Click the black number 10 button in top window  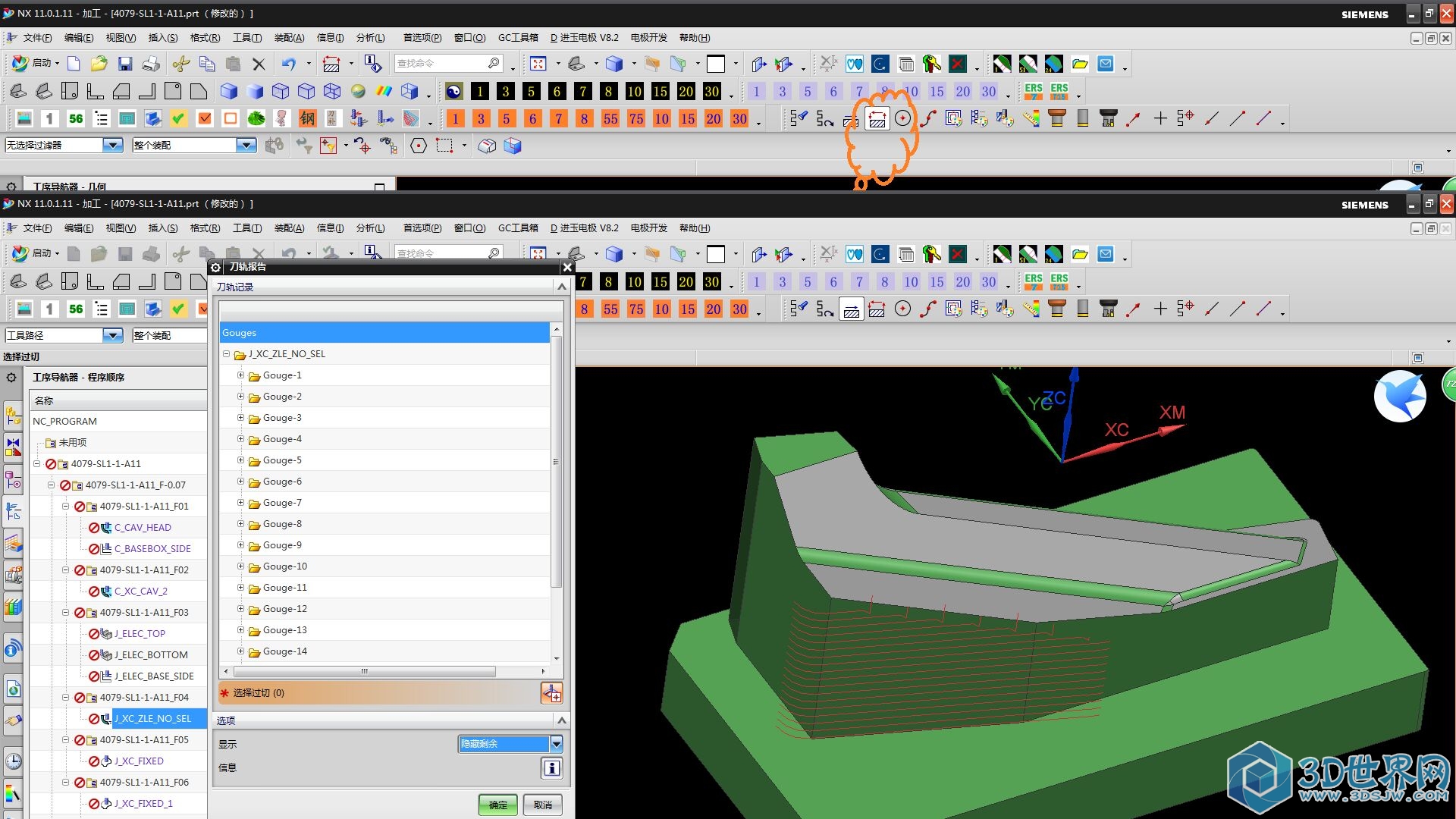(x=634, y=92)
